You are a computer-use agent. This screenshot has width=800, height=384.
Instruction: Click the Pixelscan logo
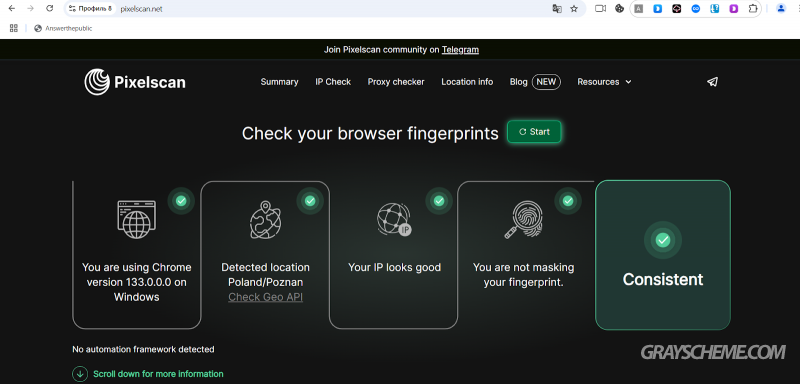click(x=135, y=82)
